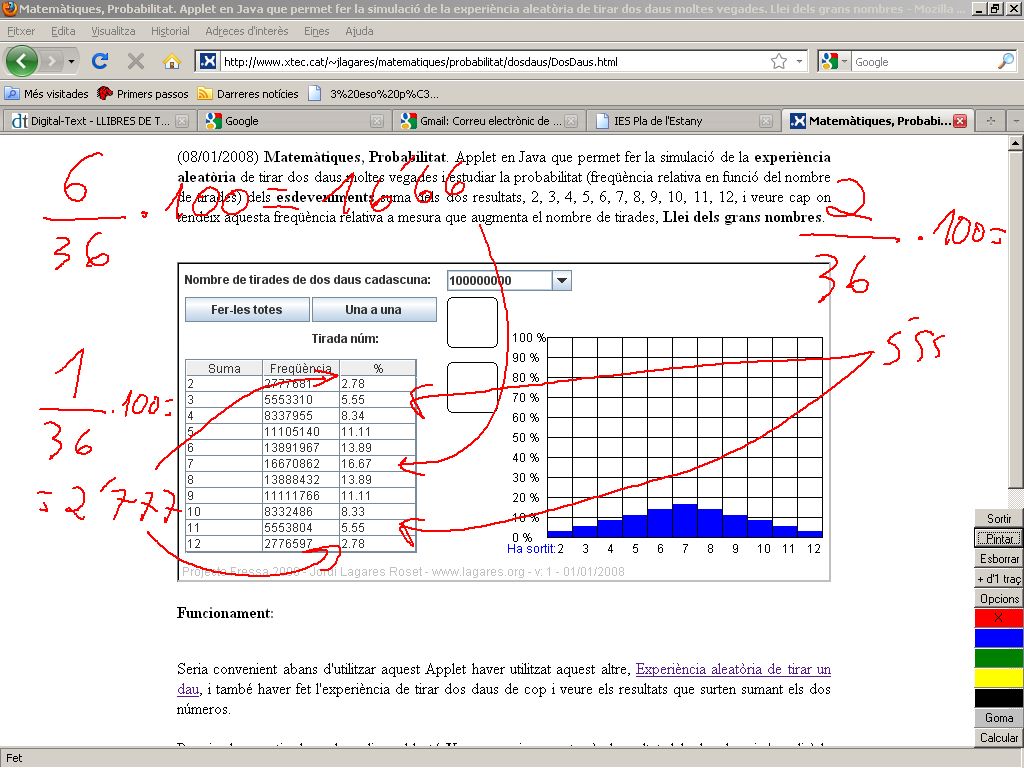Image resolution: width=1024 pixels, height=768 pixels.
Task: Click the browser Back arrow button
Action: pyautogui.click(x=22, y=61)
